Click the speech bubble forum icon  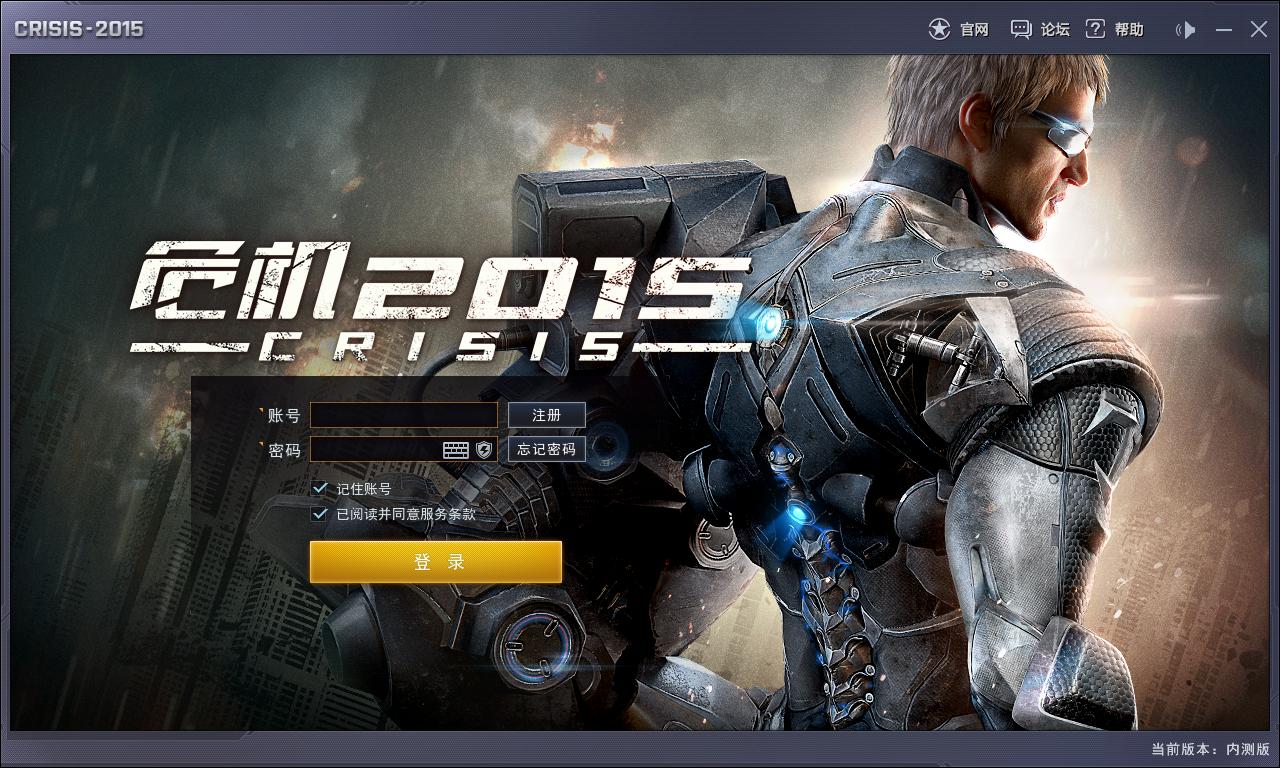click(1021, 29)
